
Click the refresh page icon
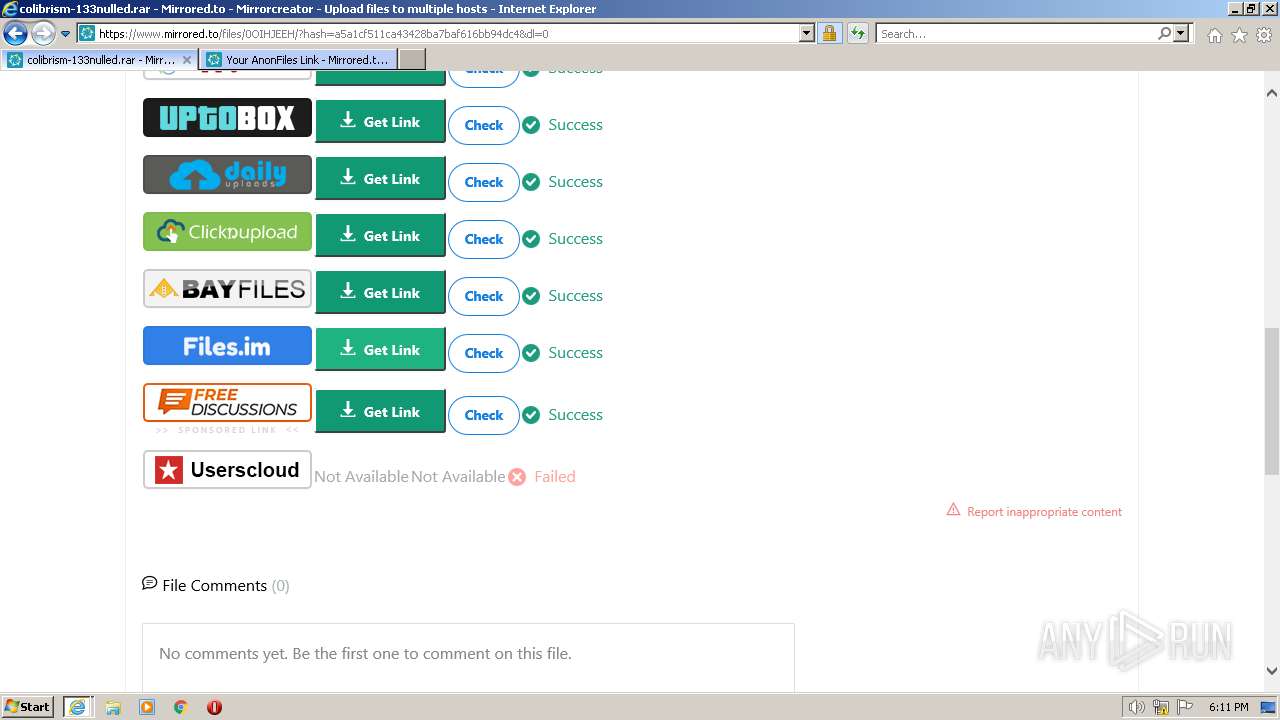857,33
